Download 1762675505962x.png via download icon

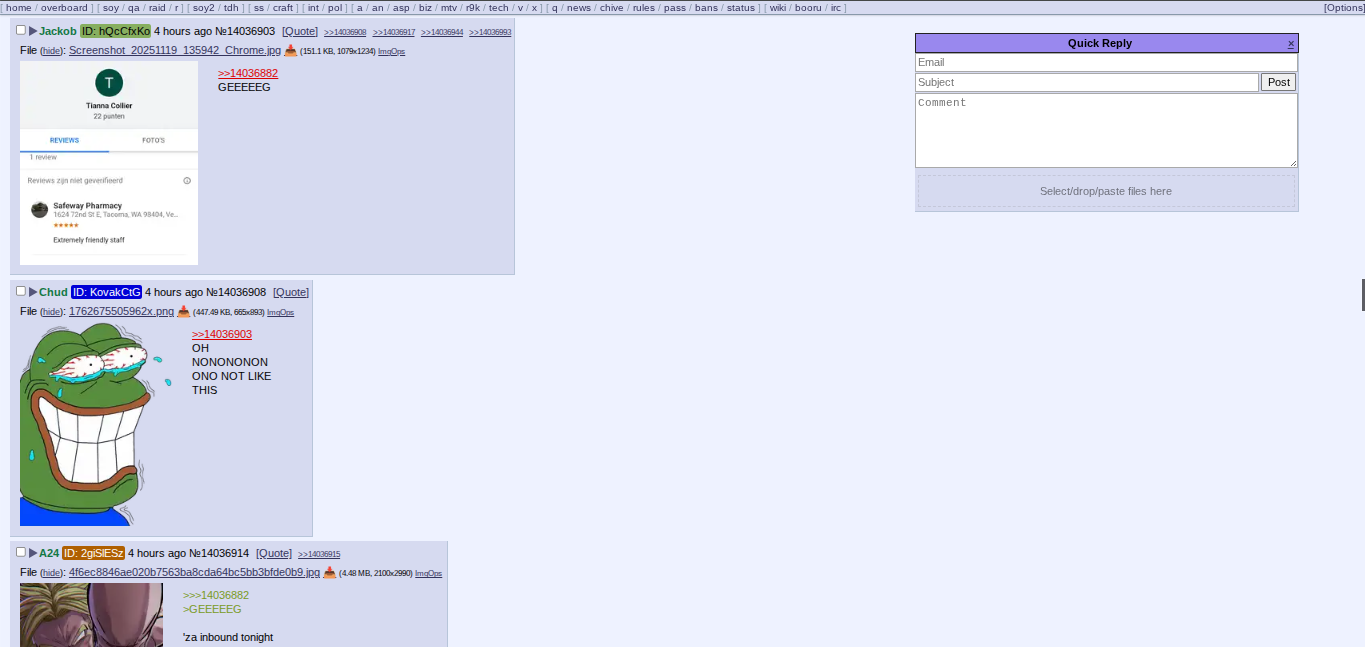[183, 312]
